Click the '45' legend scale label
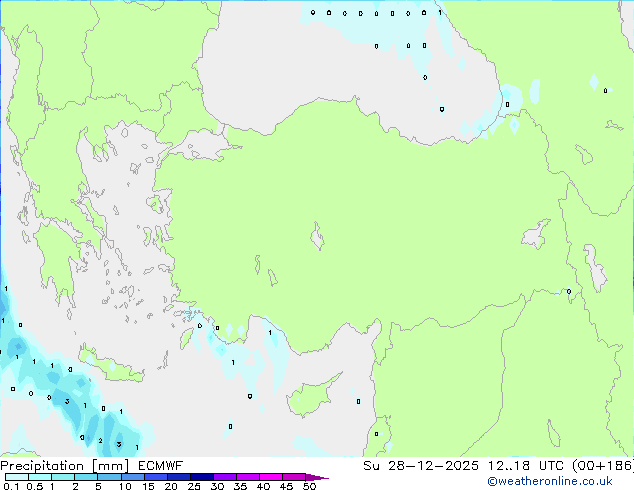Screen dimensions: 634x490 [286, 486]
